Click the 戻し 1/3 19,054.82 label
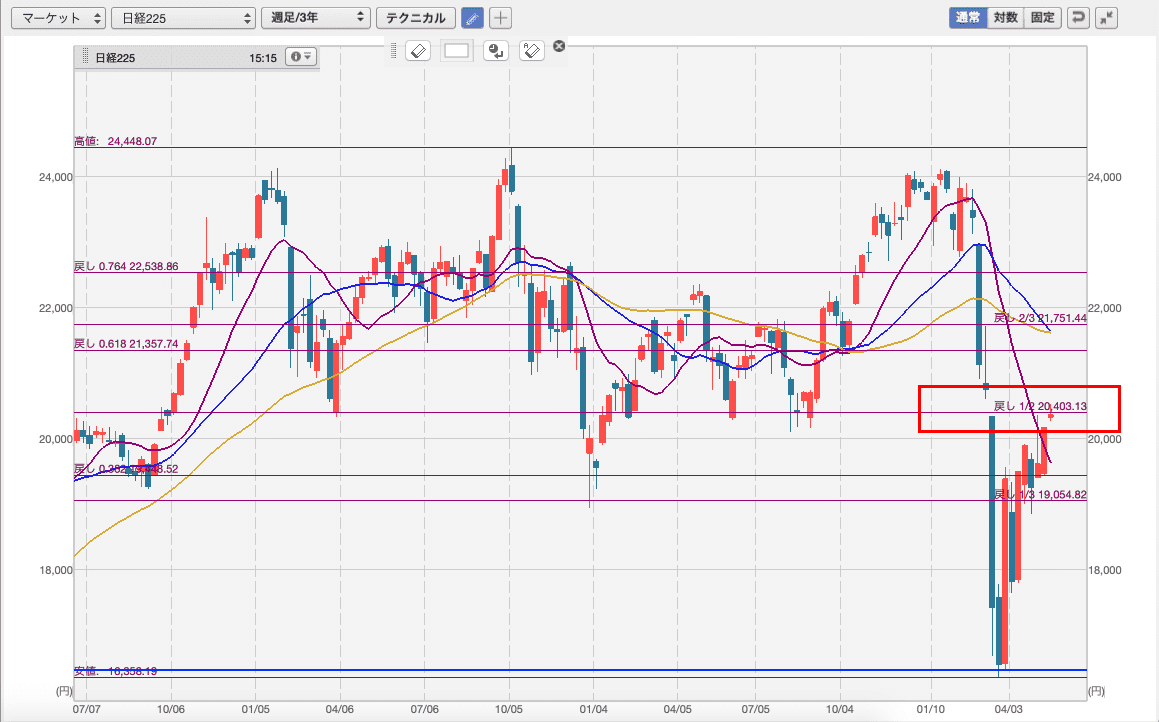This screenshot has height=722, width=1159. (1040, 494)
